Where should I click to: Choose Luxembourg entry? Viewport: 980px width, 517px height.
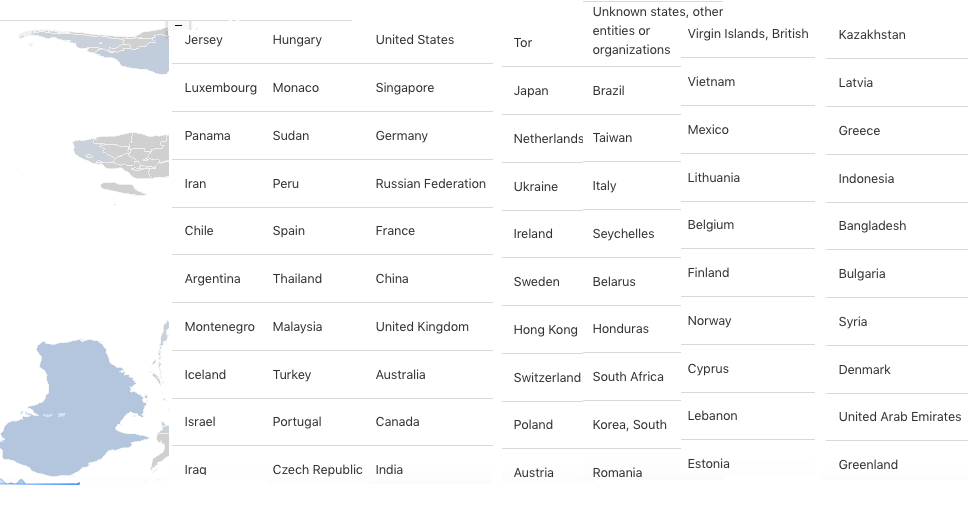[x=220, y=88]
